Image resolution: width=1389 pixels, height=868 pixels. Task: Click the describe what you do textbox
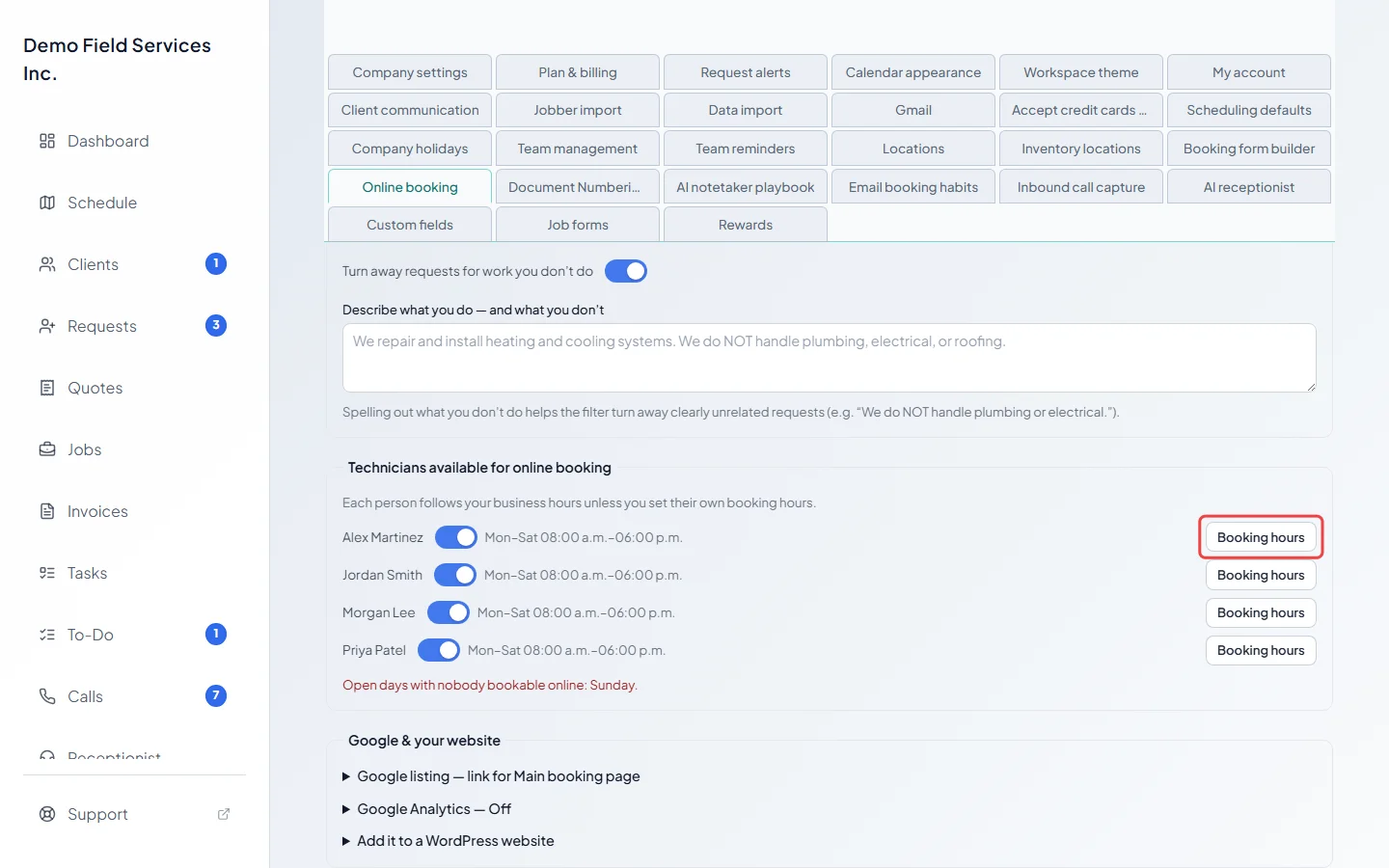[830, 358]
